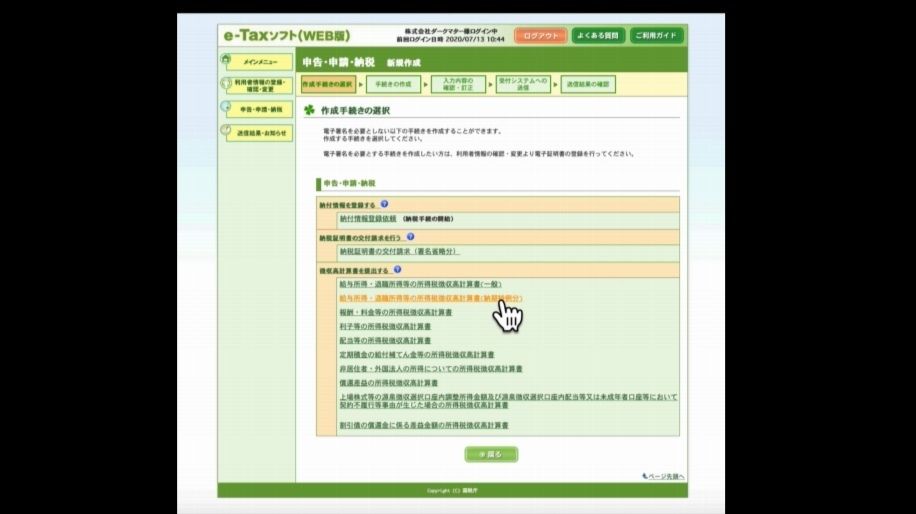
Task: Click help icon beside 納税証明書の交付請求を行う
Action: [x=410, y=237]
